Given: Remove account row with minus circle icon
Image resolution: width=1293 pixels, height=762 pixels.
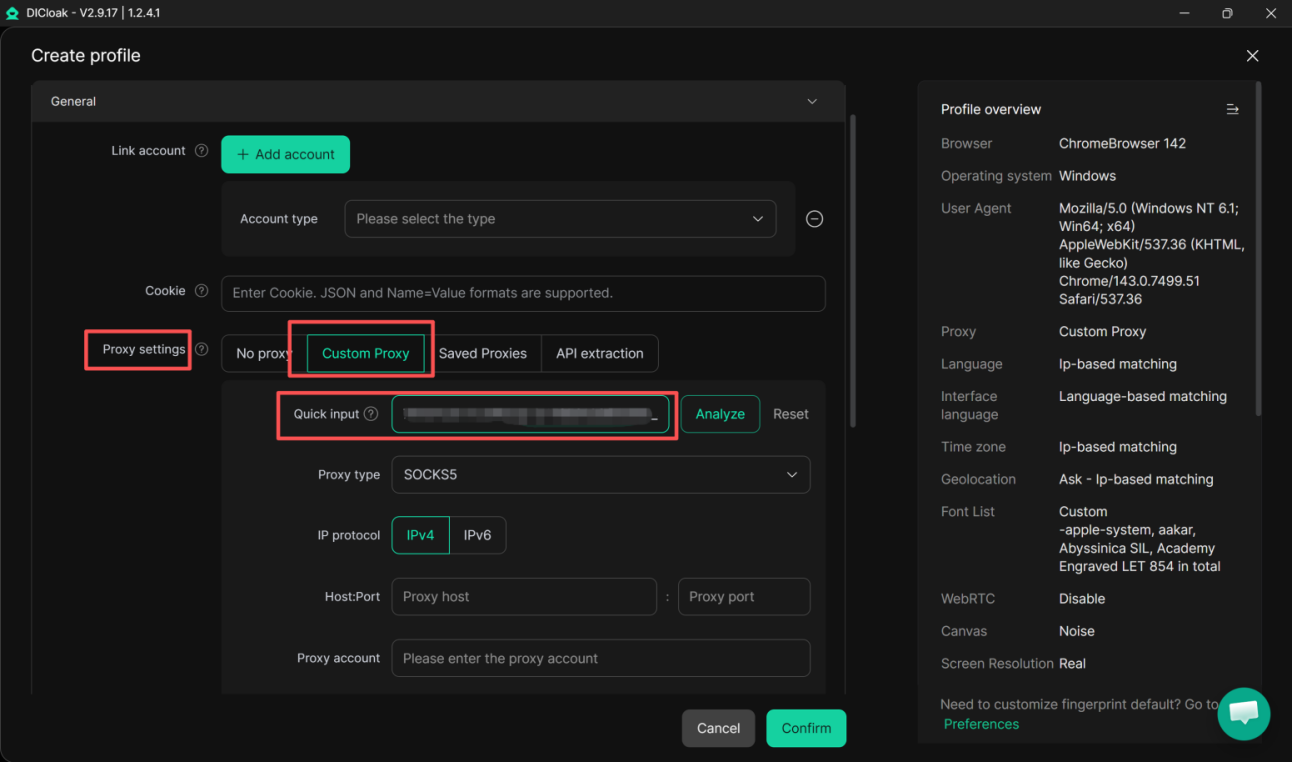Looking at the screenshot, I should coord(814,219).
